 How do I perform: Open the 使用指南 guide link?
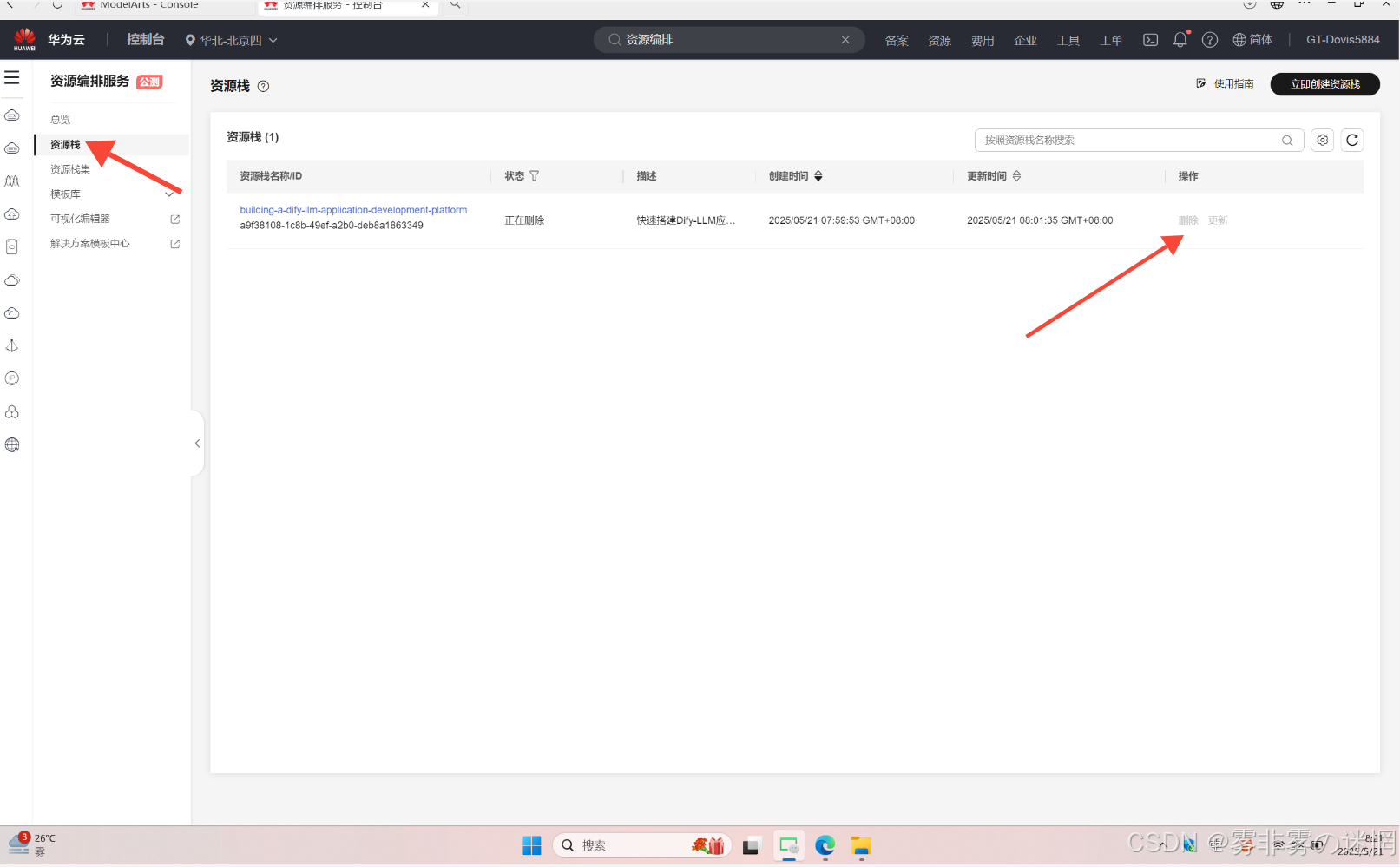pos(1225,84)
